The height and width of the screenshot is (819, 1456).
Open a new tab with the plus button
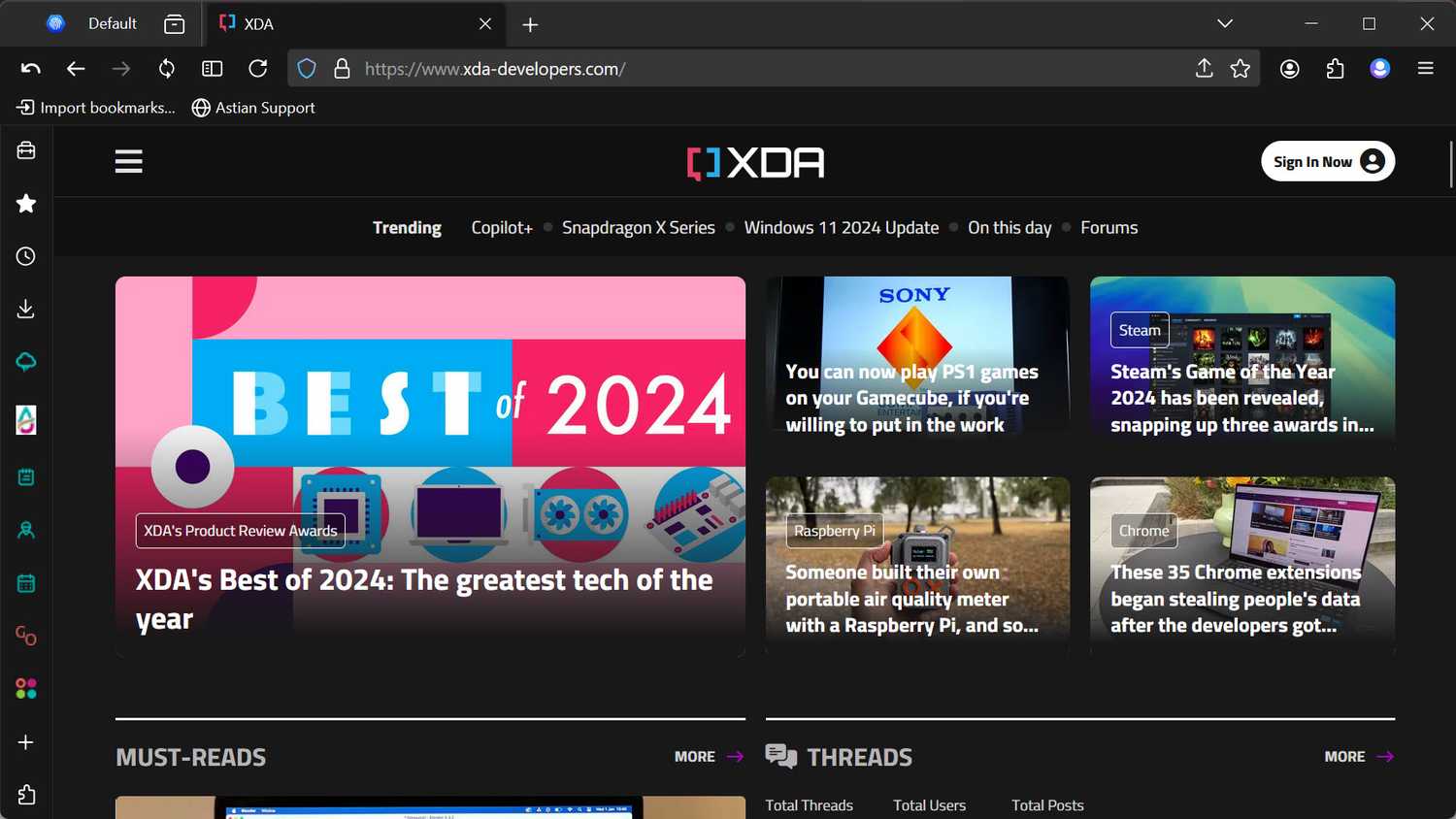click(x=530, y=24)
